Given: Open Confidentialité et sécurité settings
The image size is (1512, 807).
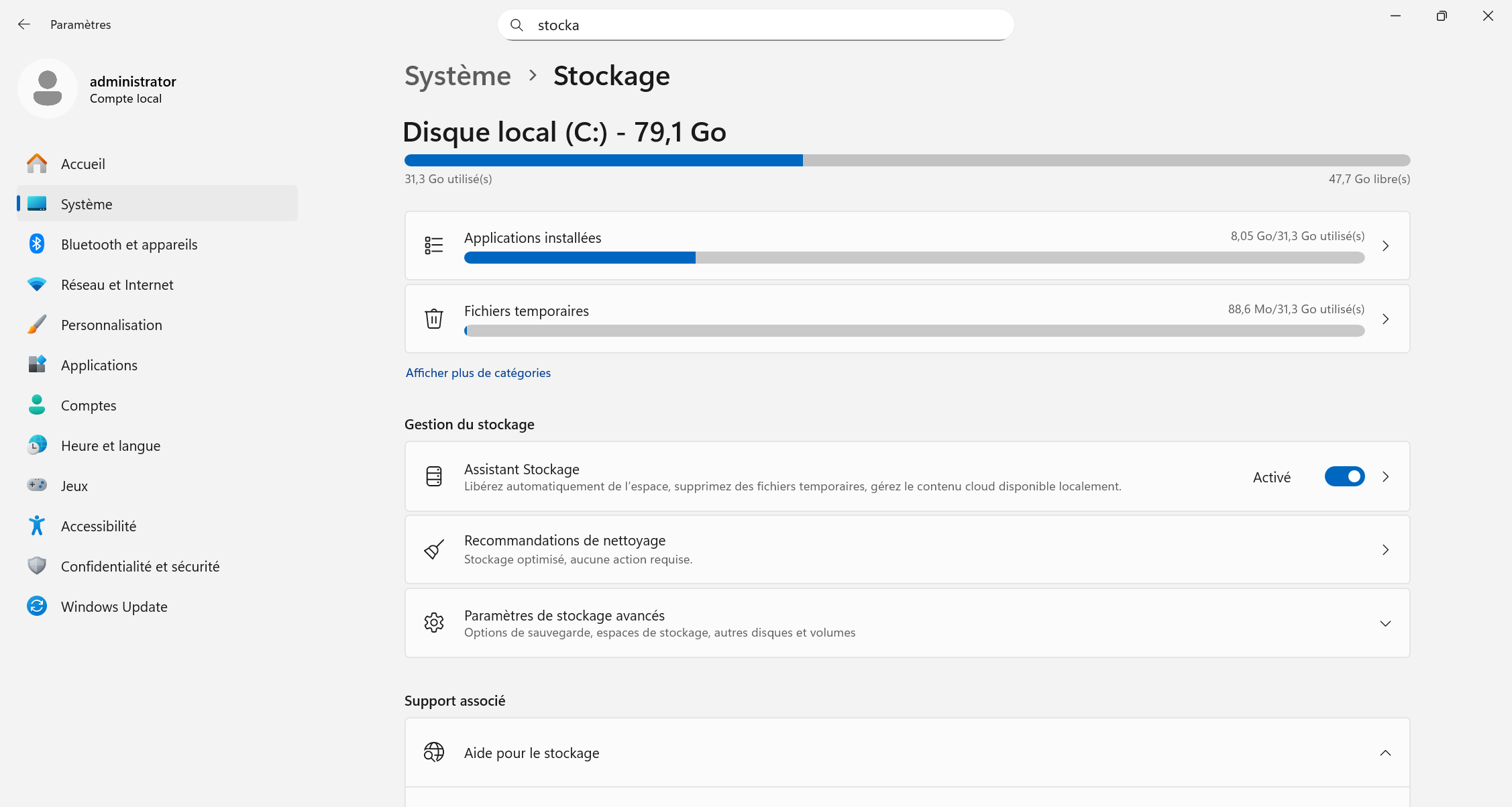Looking at the screenshot, I should coord(157,566).
